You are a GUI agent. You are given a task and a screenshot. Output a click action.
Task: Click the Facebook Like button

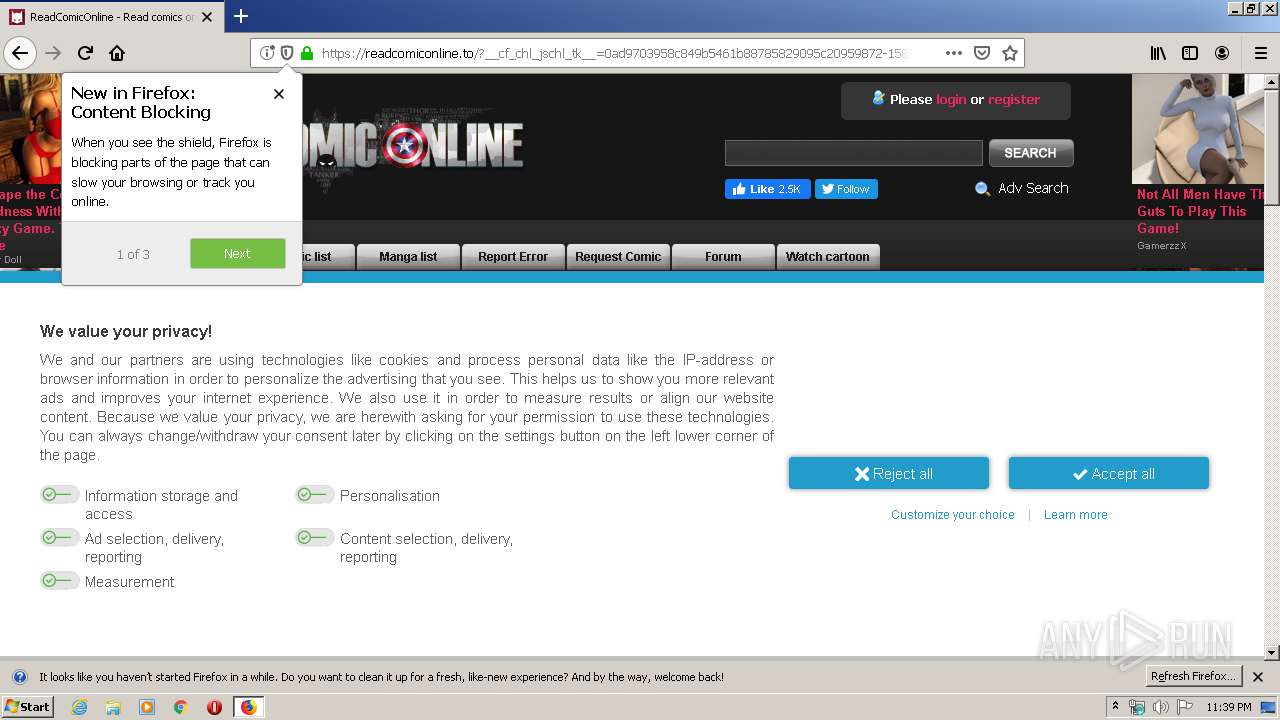coord(767,189)
